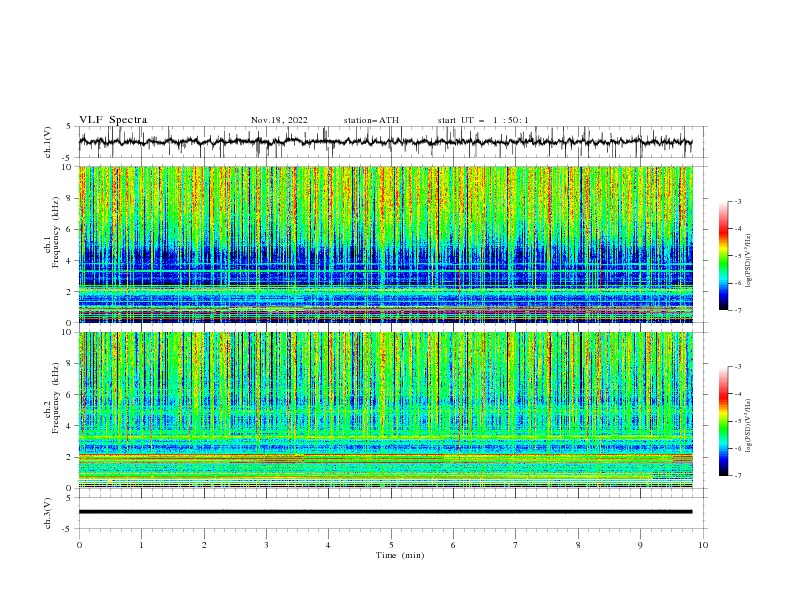This screenshot has height=612, width=792.
Task: Click the "station=ATH" header label
Action: (371, 120)
